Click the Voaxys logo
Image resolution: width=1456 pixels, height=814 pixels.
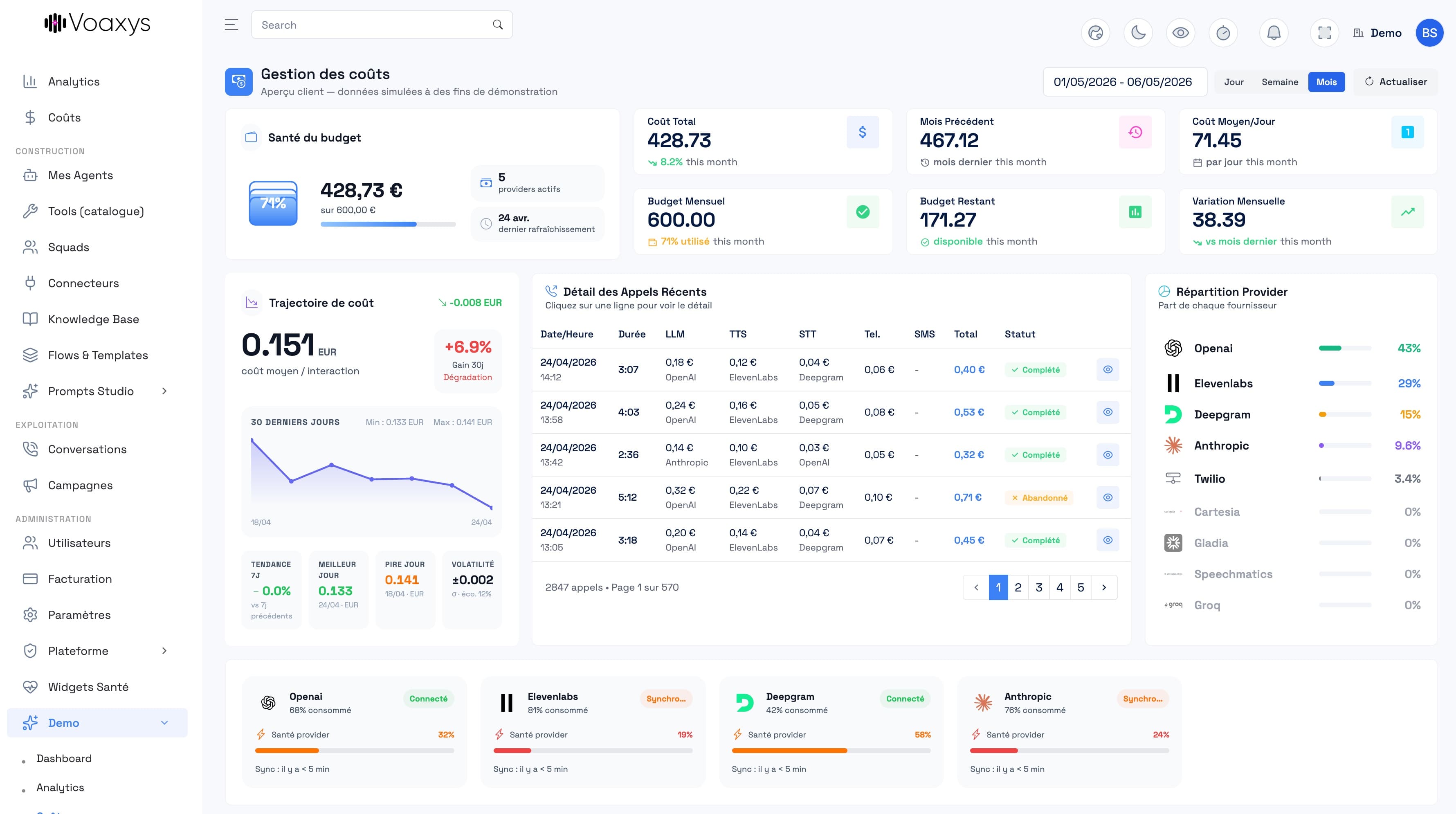97,23
